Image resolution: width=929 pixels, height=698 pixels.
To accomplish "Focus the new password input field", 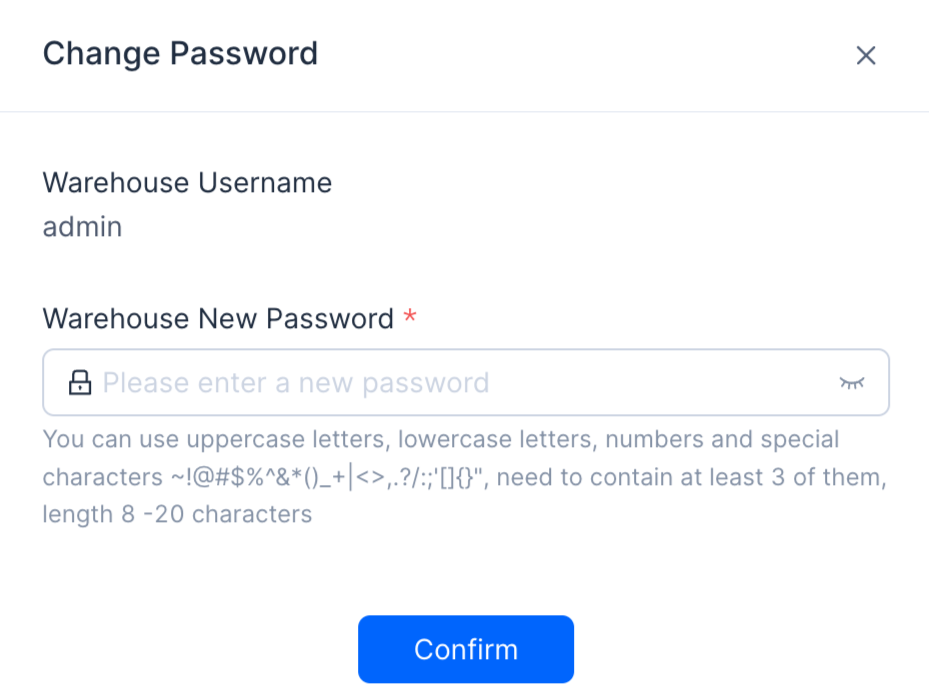I will click(466, 382).
